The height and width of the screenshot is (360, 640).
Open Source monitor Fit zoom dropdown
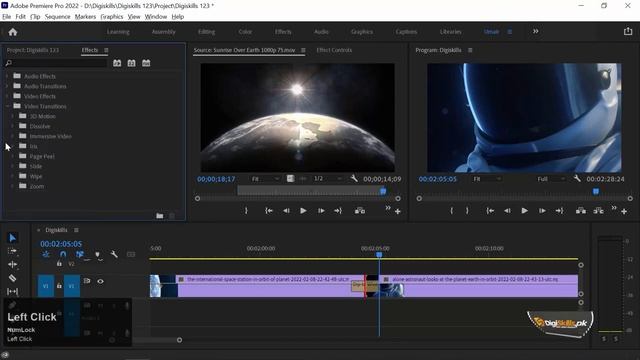click(265, 179)
